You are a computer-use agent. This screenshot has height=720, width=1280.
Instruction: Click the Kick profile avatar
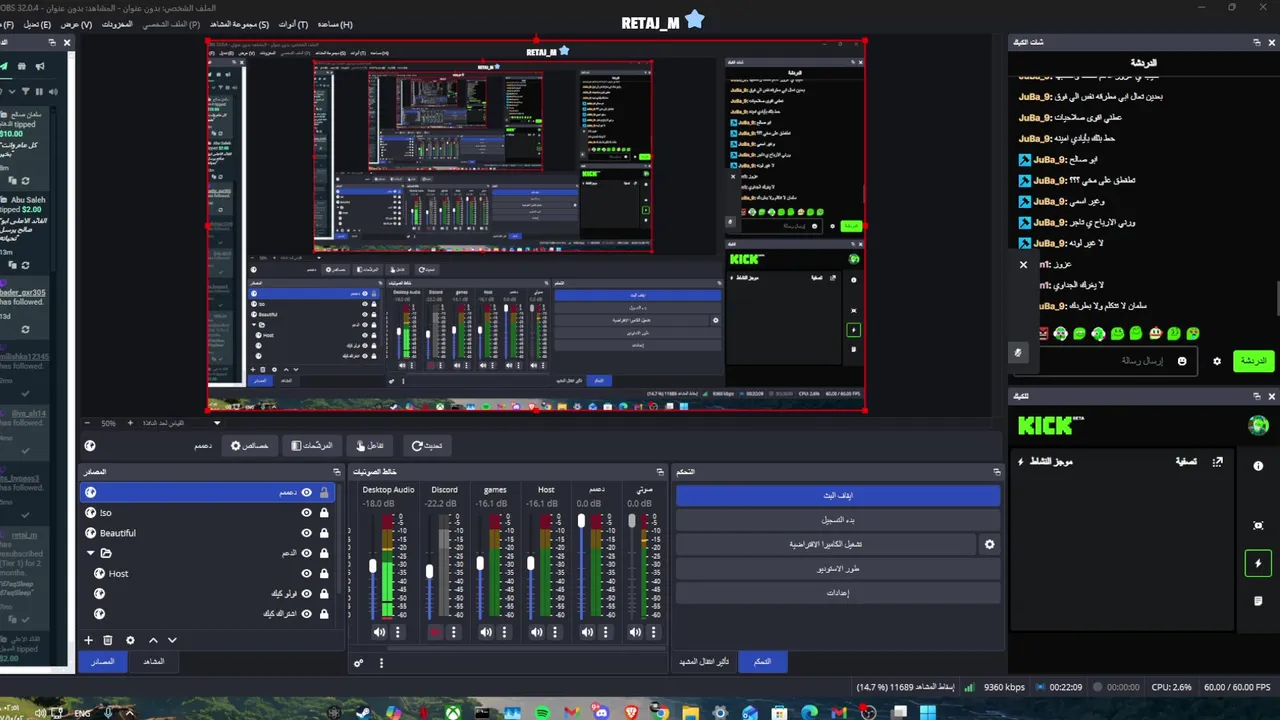pos(1258,426)
